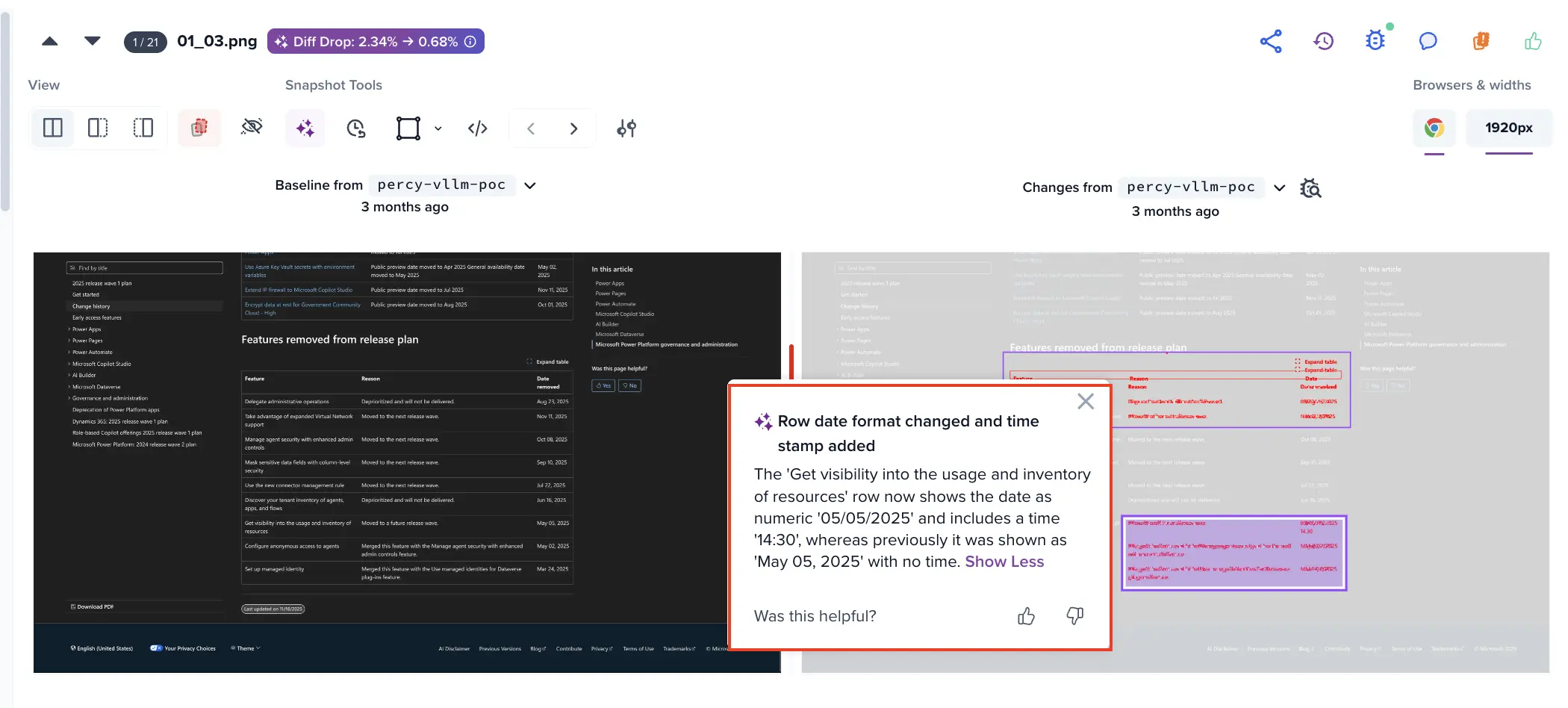Image resolution: width=1568 pixels, height=708 pixels.
Task: Open the AI snapshot summary tool
Action: point(305,128)
